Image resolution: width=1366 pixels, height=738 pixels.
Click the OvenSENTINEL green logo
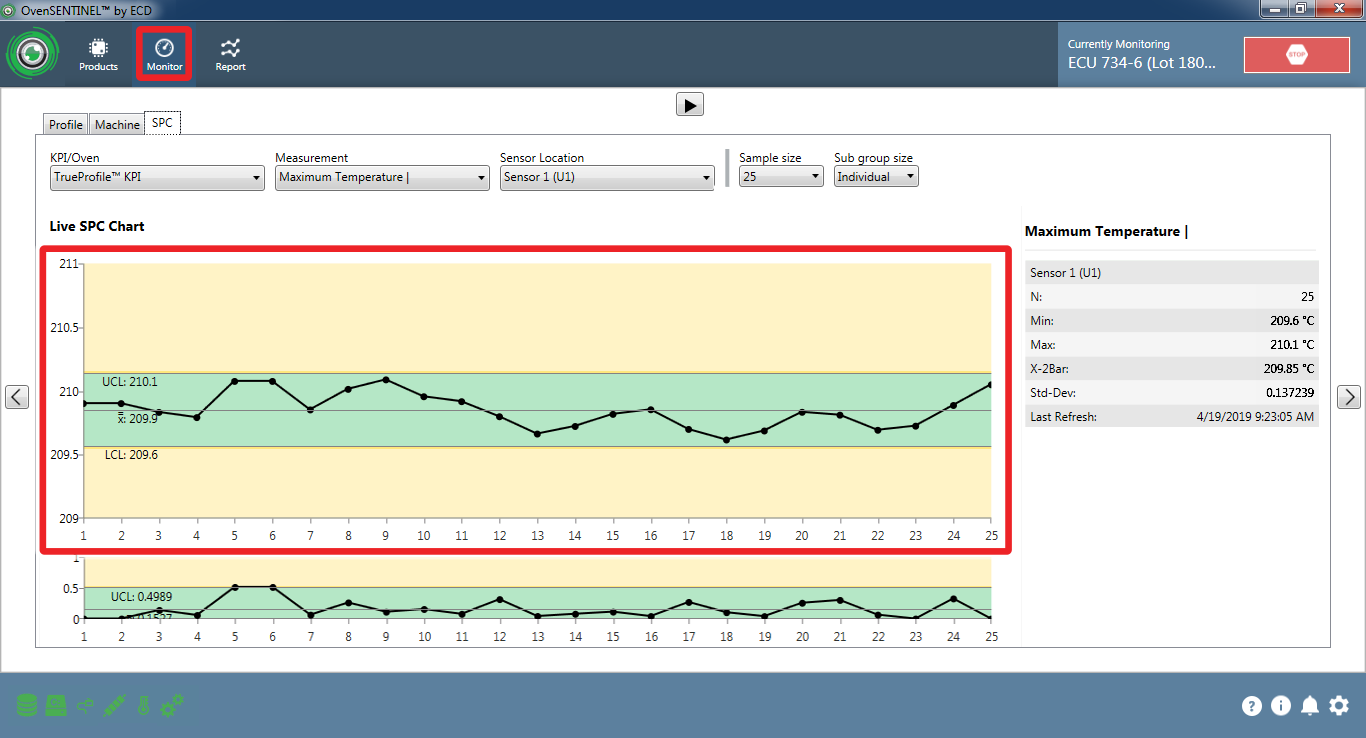pyautogui.click(x=33, y=55)
